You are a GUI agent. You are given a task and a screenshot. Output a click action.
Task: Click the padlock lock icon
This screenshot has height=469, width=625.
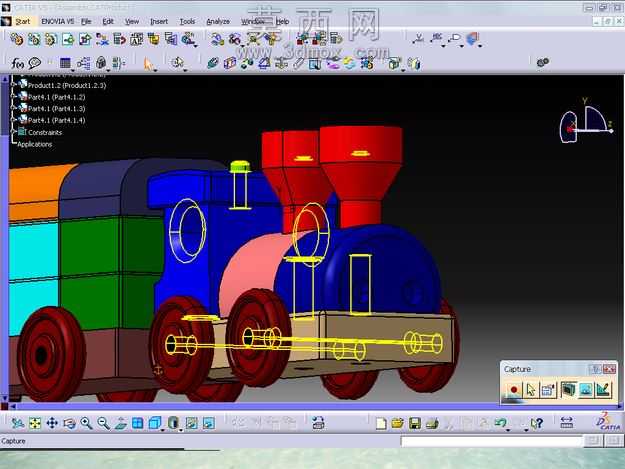pos(101,63)
